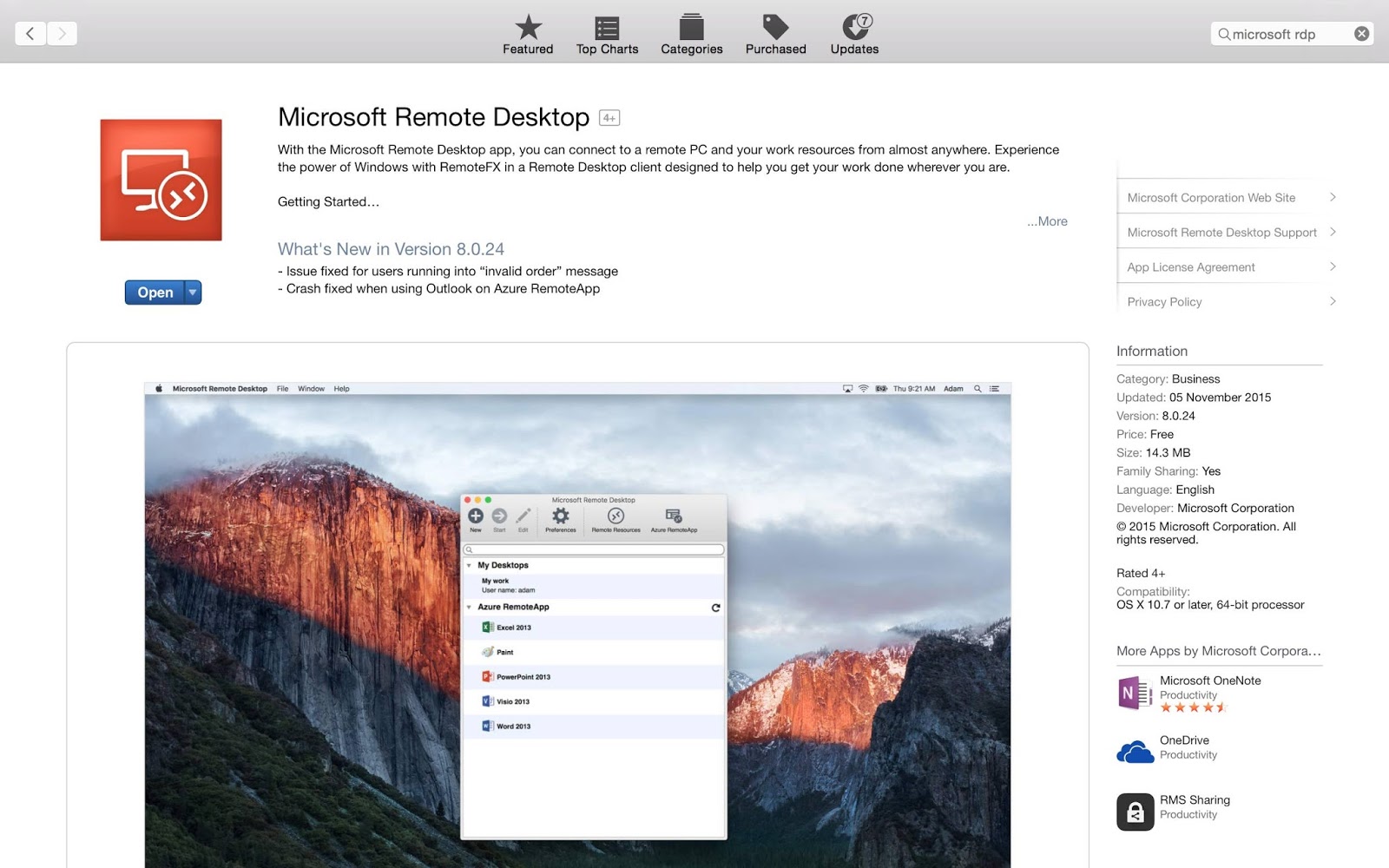
Task: Click the OneNote app icon
Action: [1135, 693]
